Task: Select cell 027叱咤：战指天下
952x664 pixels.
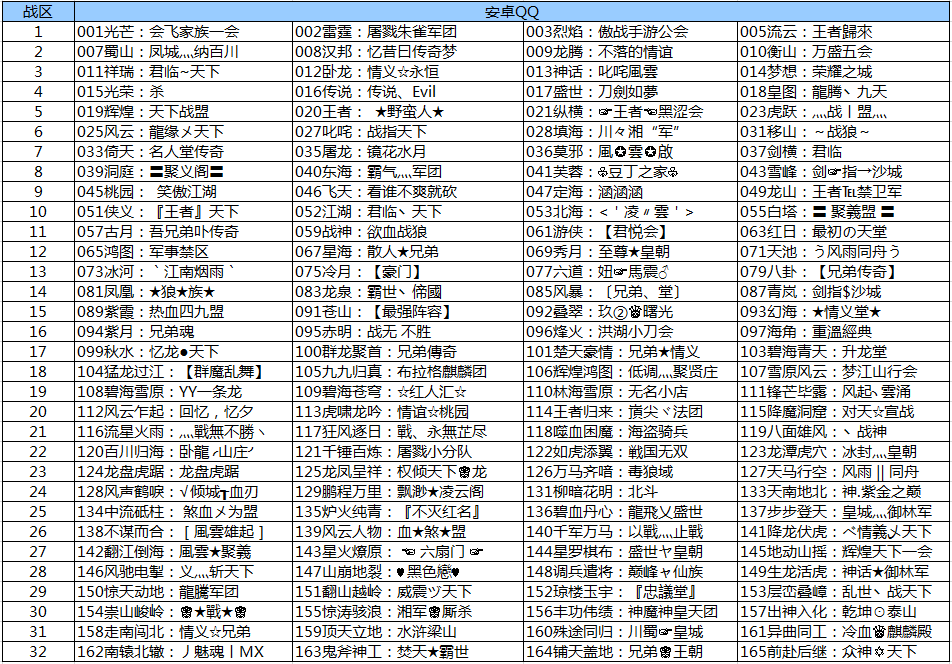Action: pos(408,132)
